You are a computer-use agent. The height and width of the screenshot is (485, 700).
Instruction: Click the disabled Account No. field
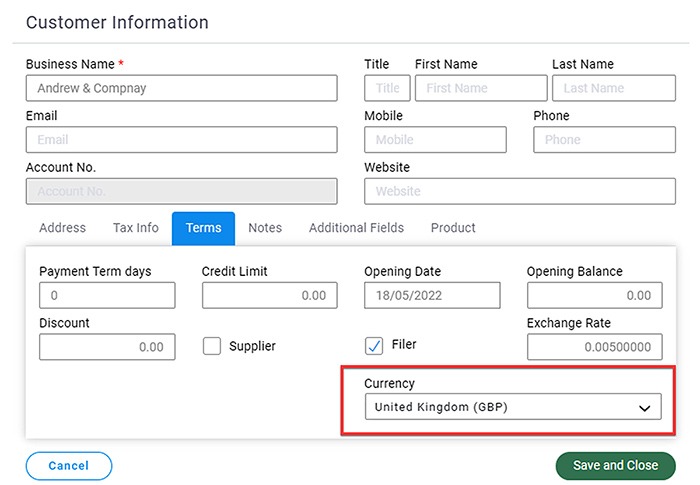[181, 191]
